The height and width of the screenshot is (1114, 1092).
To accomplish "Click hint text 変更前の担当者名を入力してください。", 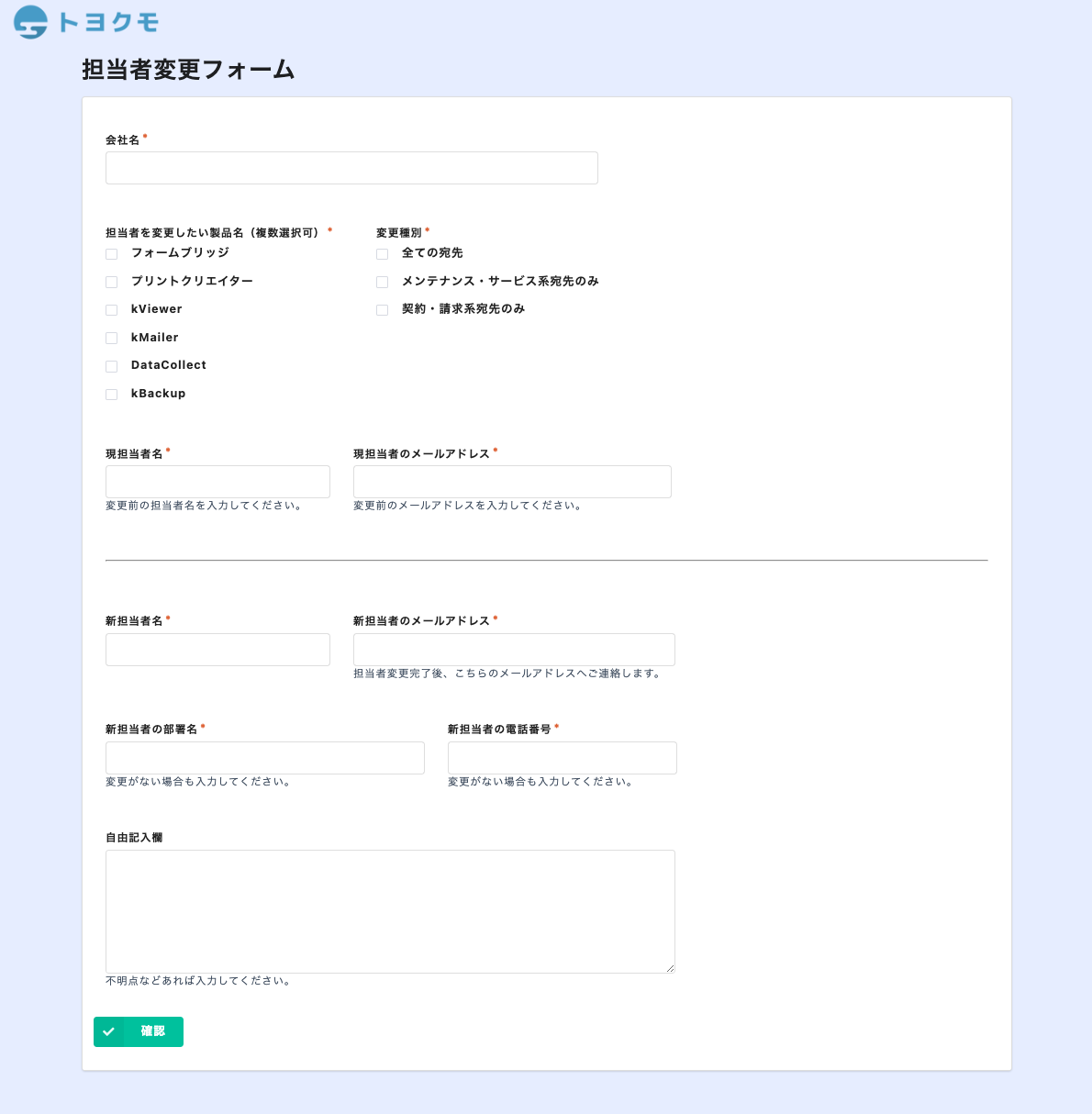I will coord(204,506).
